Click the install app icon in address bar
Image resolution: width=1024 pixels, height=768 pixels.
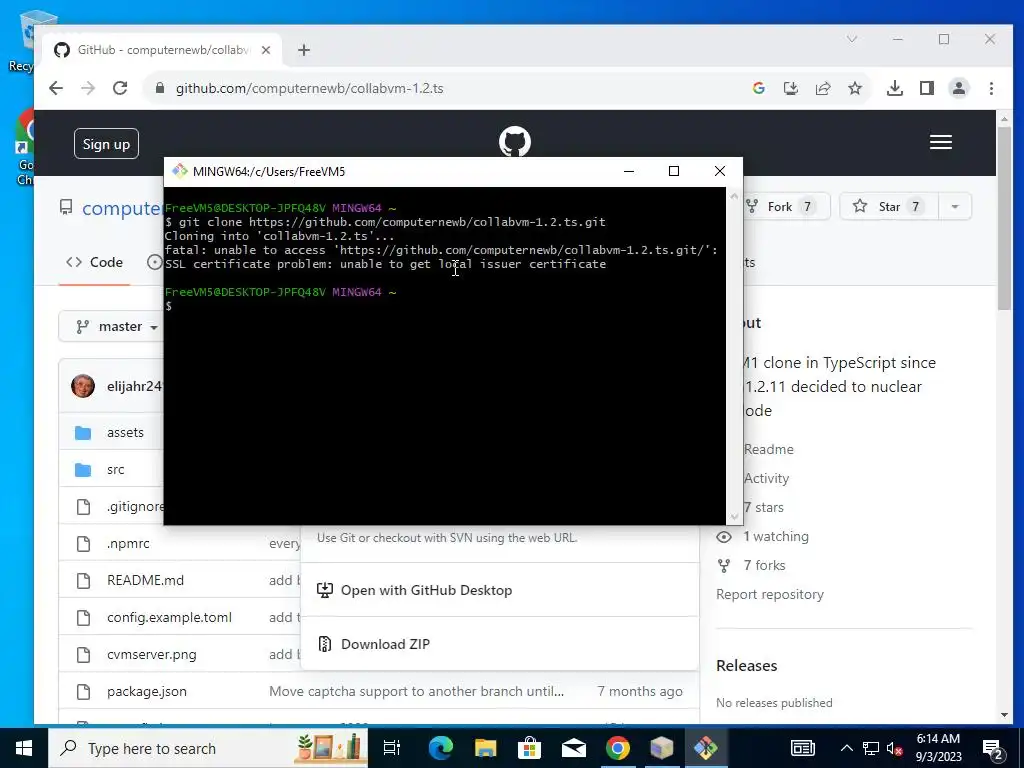coord(791,88)
